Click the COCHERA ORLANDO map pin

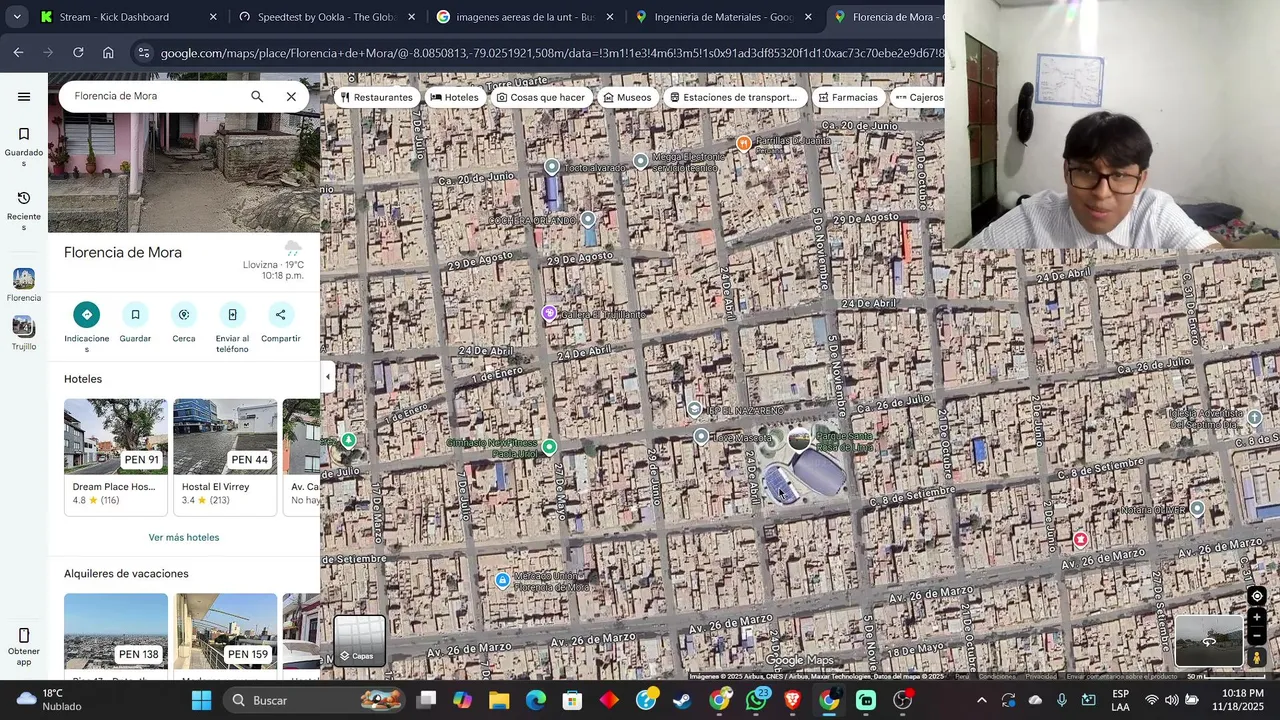[588, 219]
